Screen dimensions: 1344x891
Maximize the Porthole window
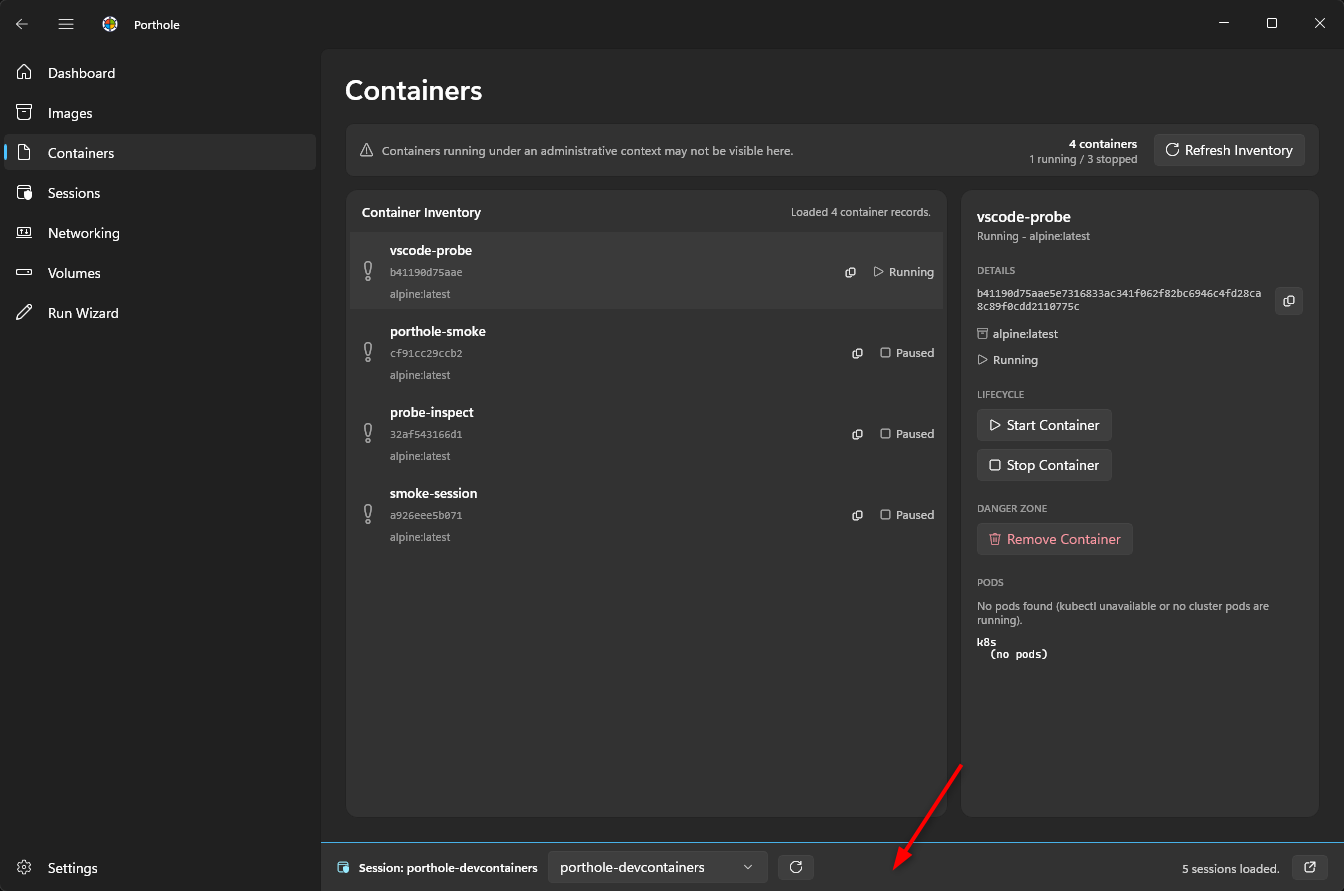click(1272, 23)
